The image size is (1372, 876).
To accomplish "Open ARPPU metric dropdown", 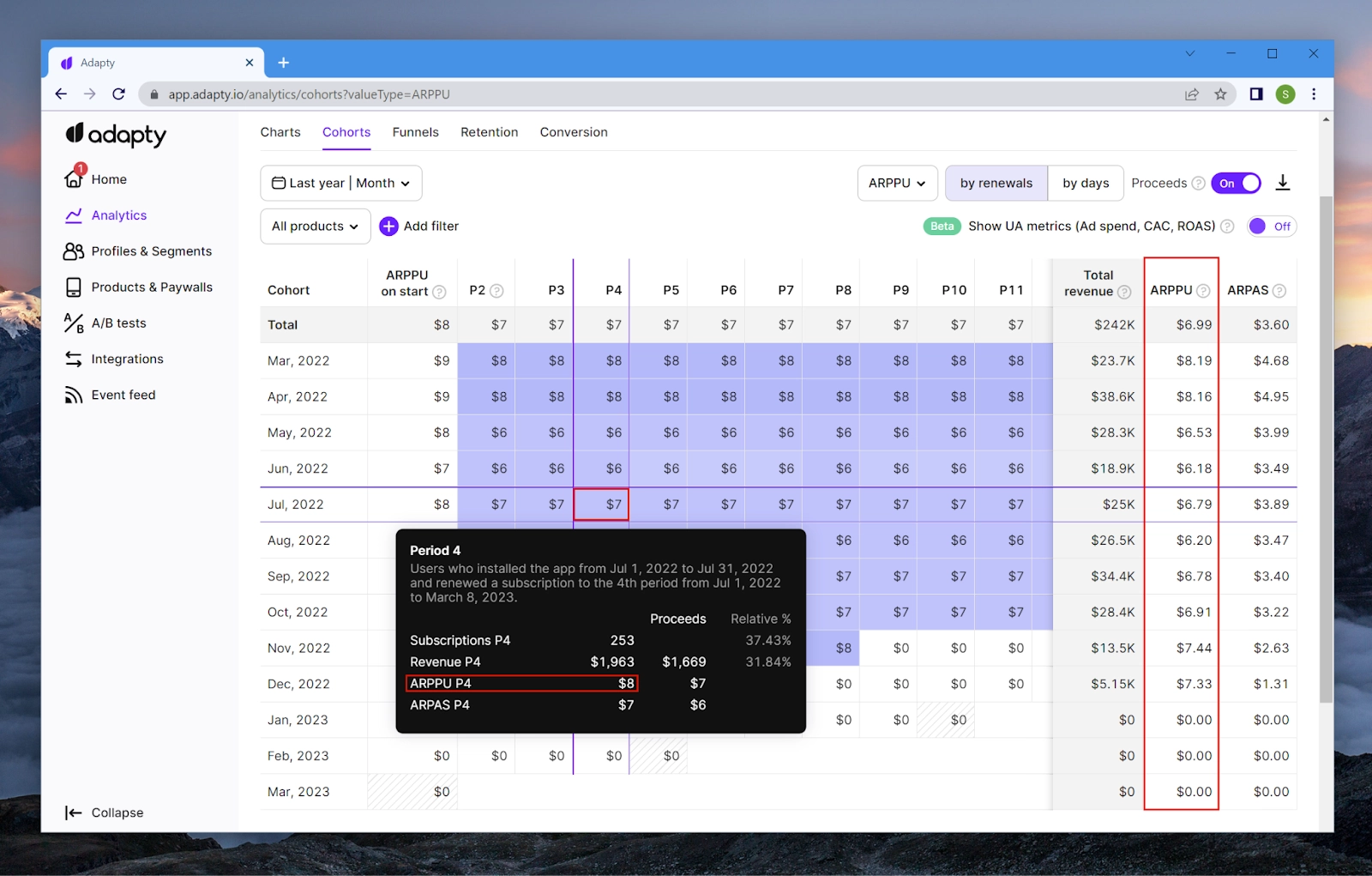I will pyautogui.click(x=897, y=183).
